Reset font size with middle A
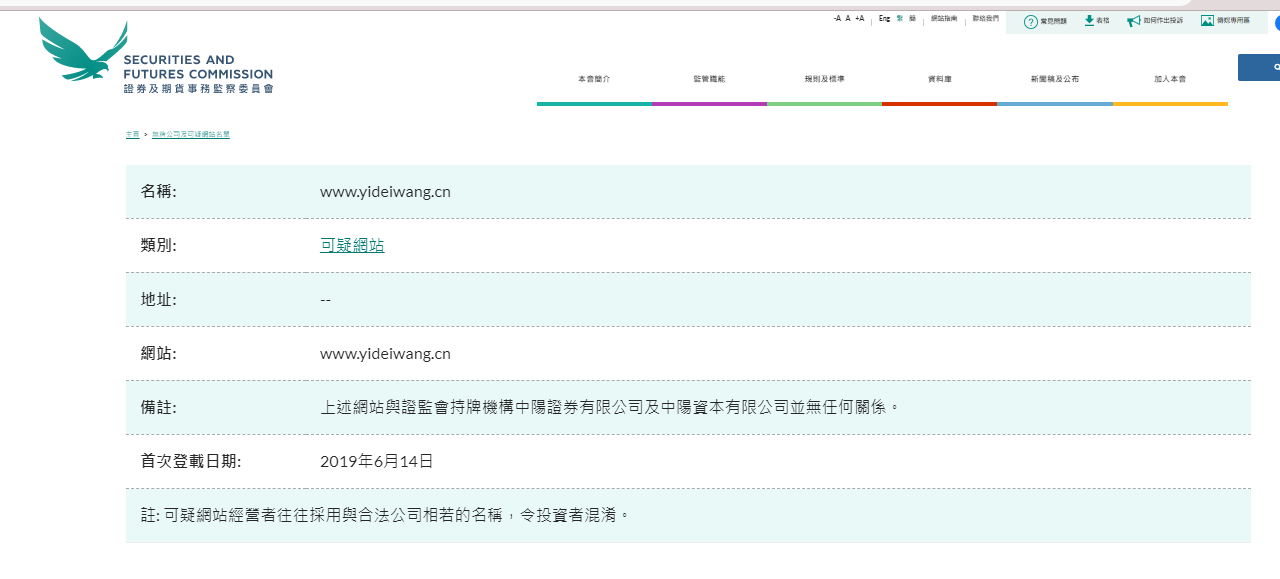The height and width of the screenshot is (579, 1280). point(848,19)
